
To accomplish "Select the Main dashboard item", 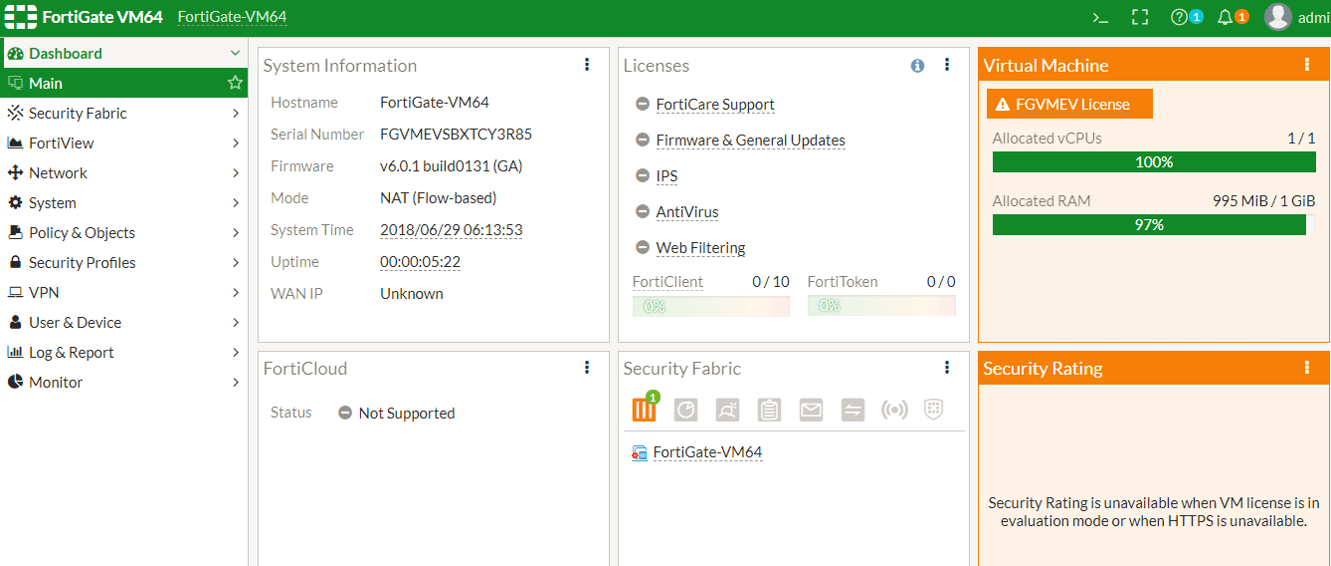I will pos(124,83).
